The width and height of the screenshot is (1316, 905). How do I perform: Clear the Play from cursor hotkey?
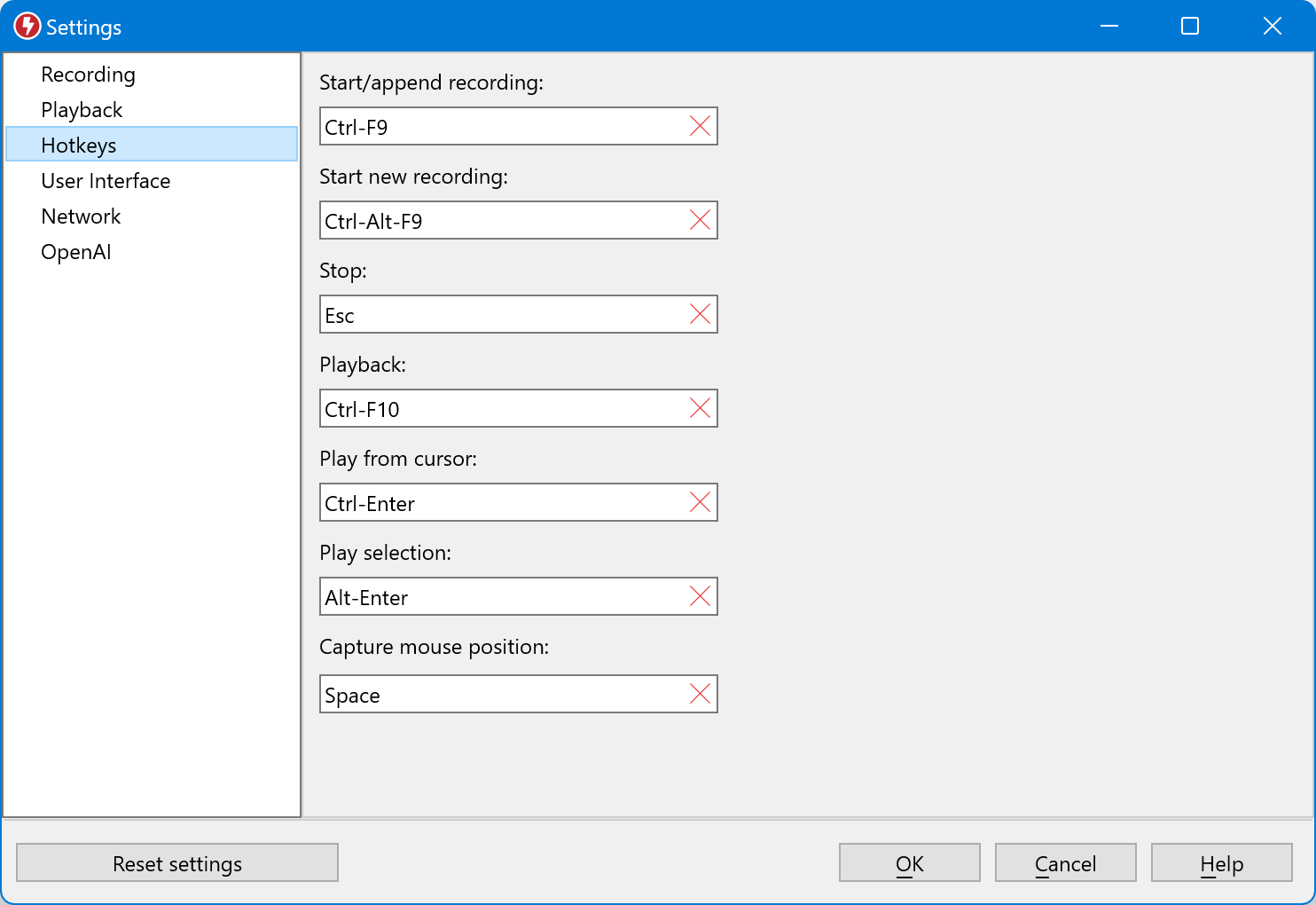(x=700, y=503)
